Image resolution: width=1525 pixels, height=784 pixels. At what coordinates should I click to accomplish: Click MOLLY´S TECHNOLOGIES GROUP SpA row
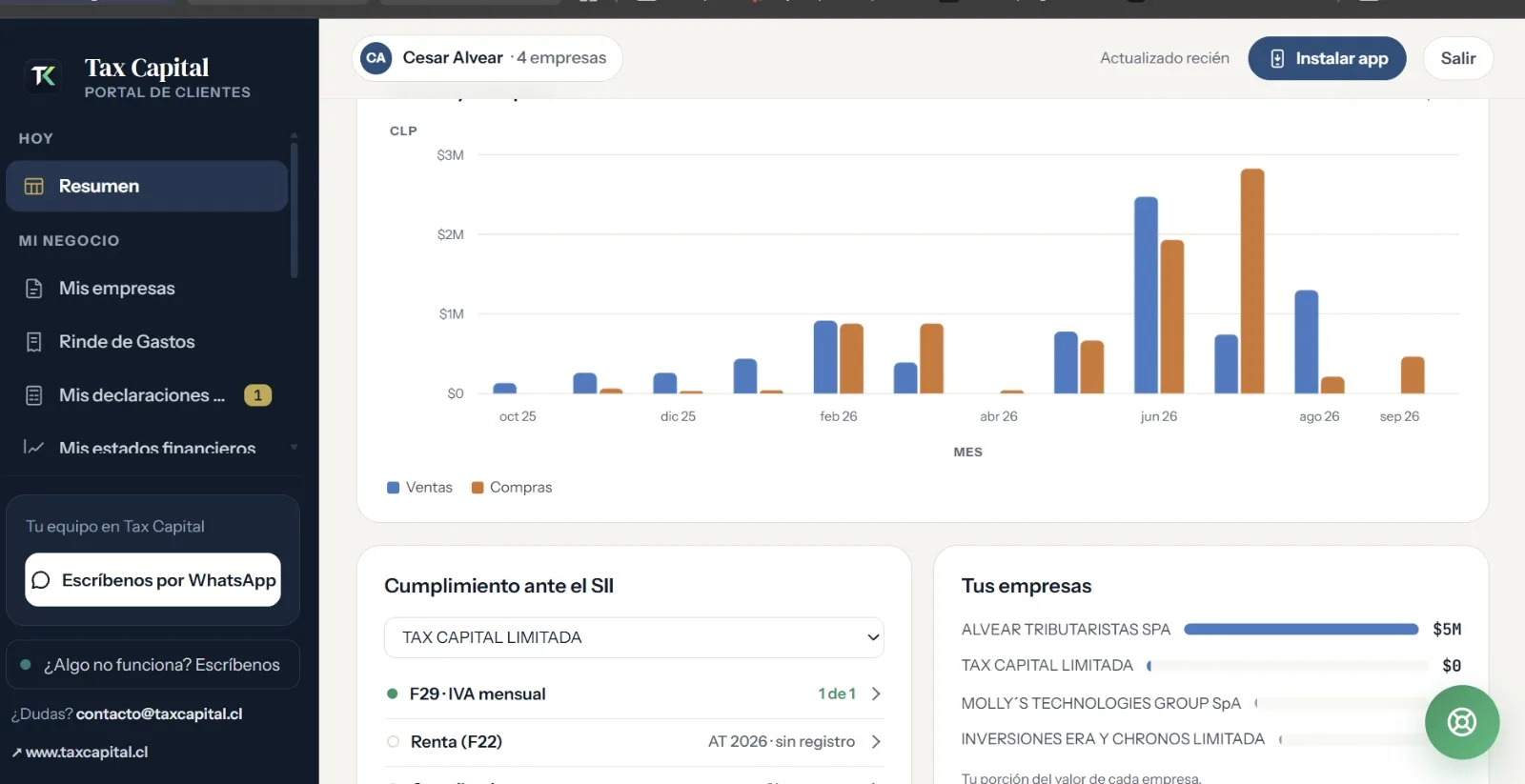pos(1210,703)
